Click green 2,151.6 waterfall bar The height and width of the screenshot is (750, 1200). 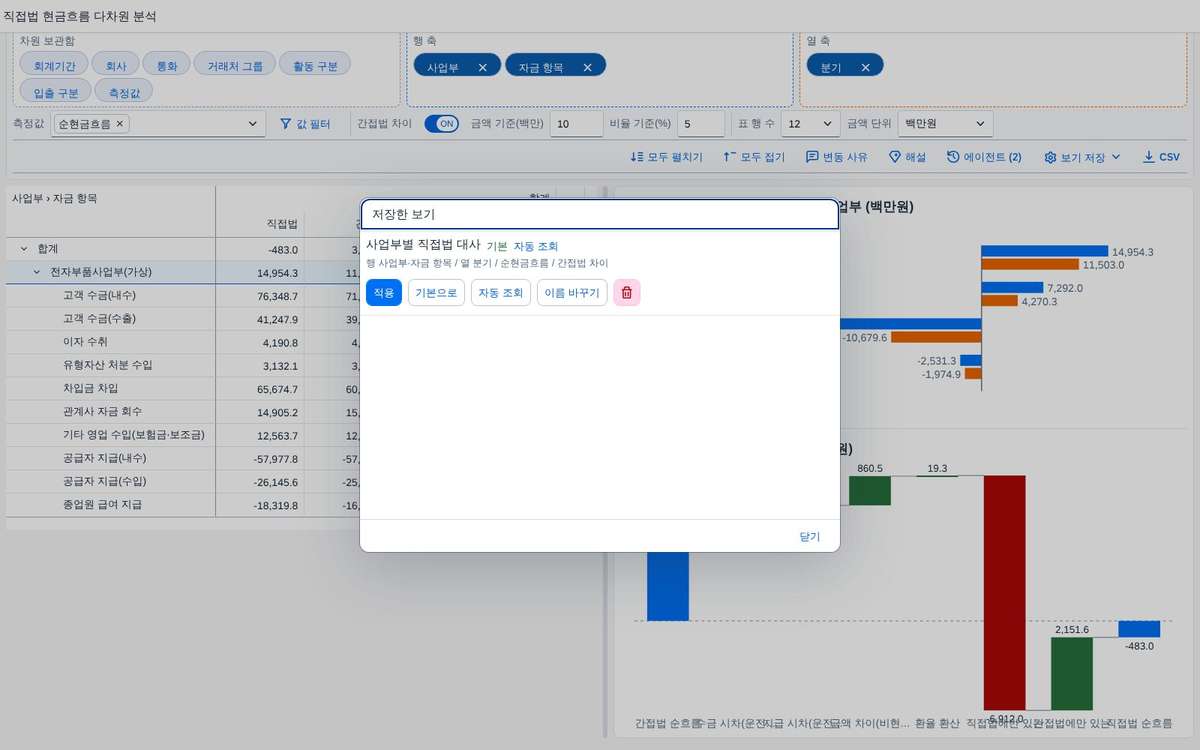point(1072,673)
